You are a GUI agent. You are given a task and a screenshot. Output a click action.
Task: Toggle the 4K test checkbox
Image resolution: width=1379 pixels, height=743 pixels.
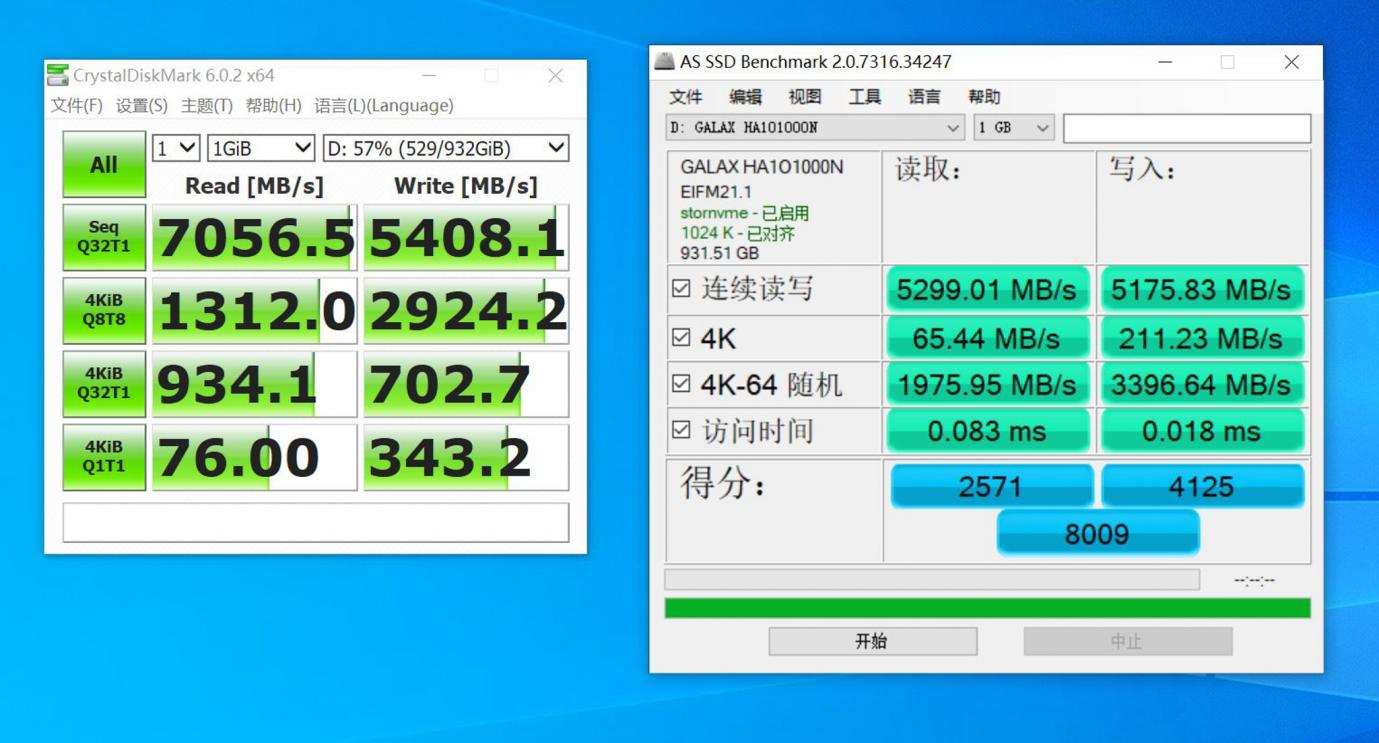[x=681, y=338]
